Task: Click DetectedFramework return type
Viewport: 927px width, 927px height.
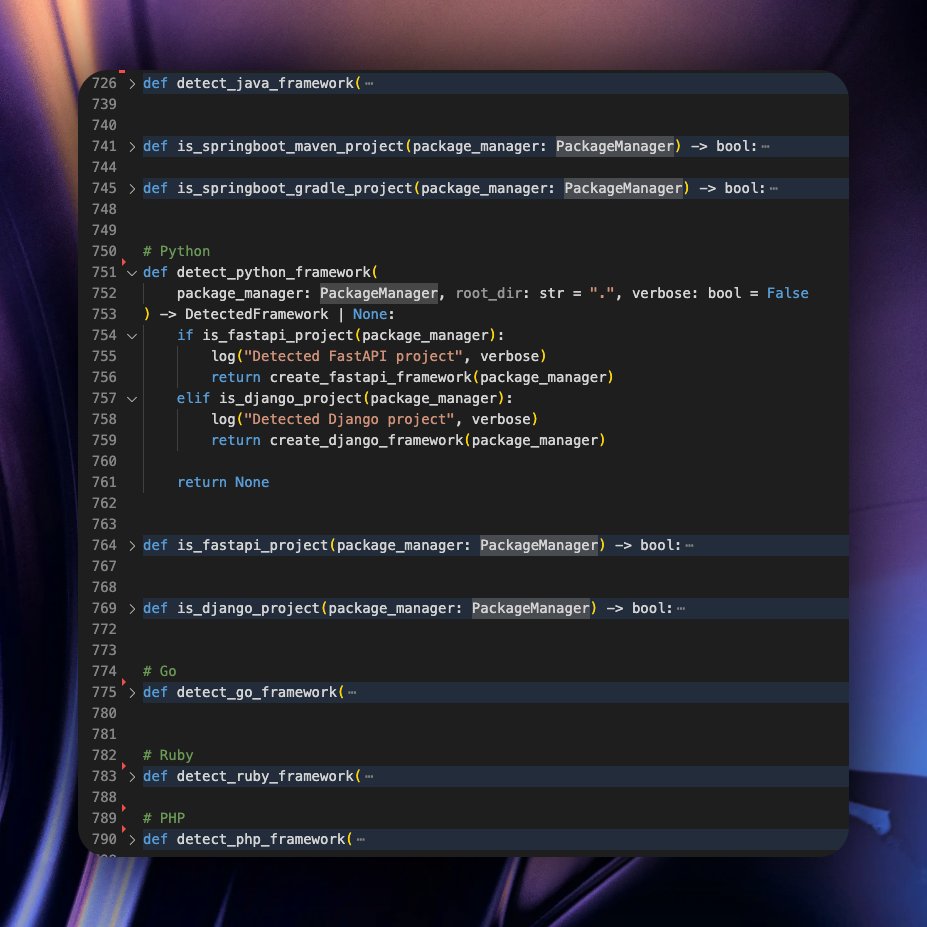Action: [257, 314]
